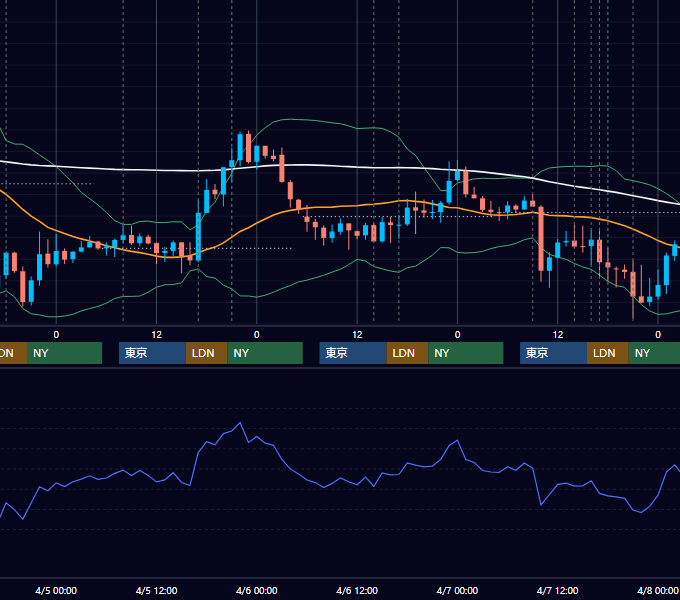Screen dimensions: 680x600
Task: Click the 4/5 12:00 time axis label
Action: (156, 590)
